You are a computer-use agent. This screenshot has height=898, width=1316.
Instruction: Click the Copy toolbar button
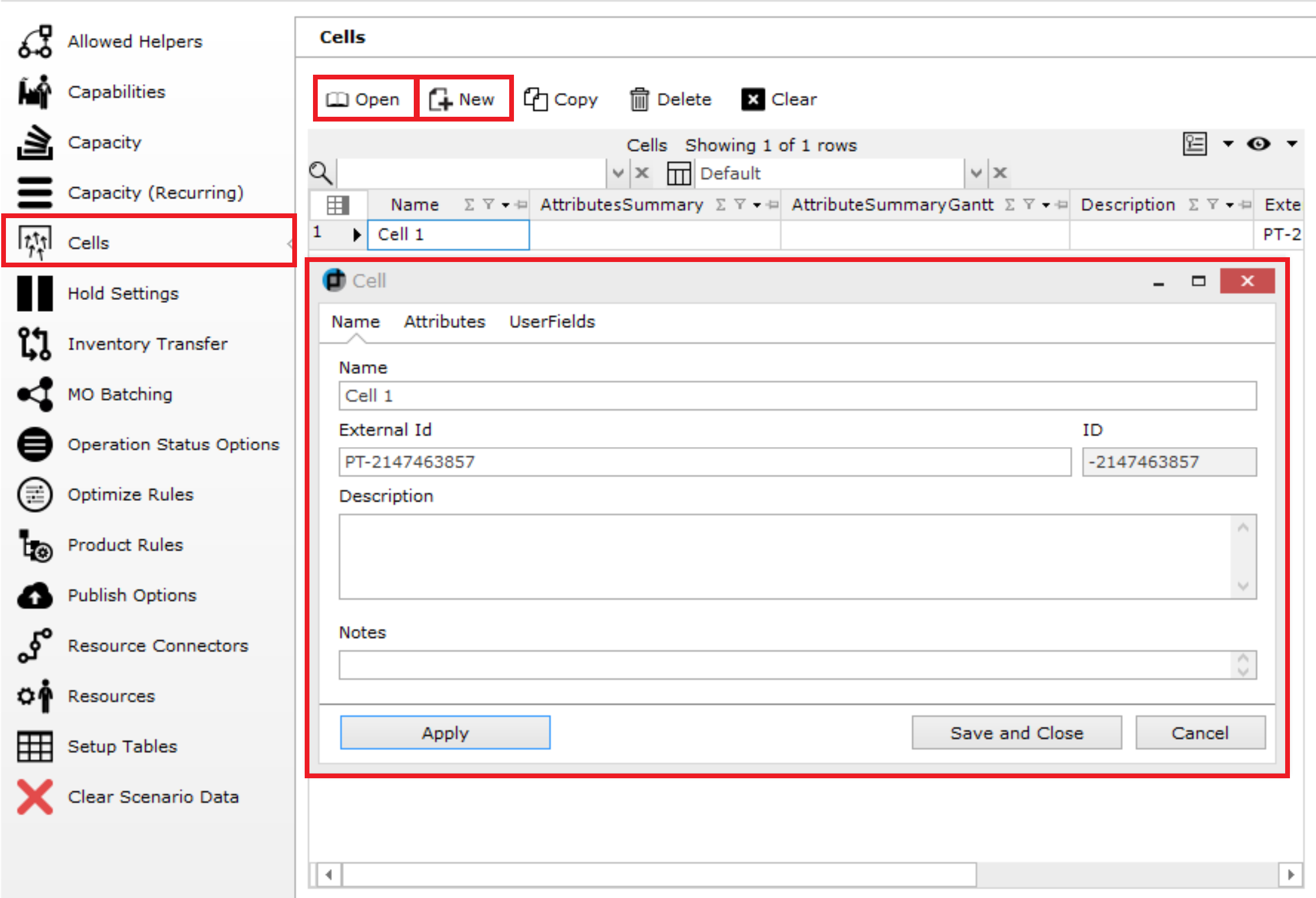[x=561, y=99]
